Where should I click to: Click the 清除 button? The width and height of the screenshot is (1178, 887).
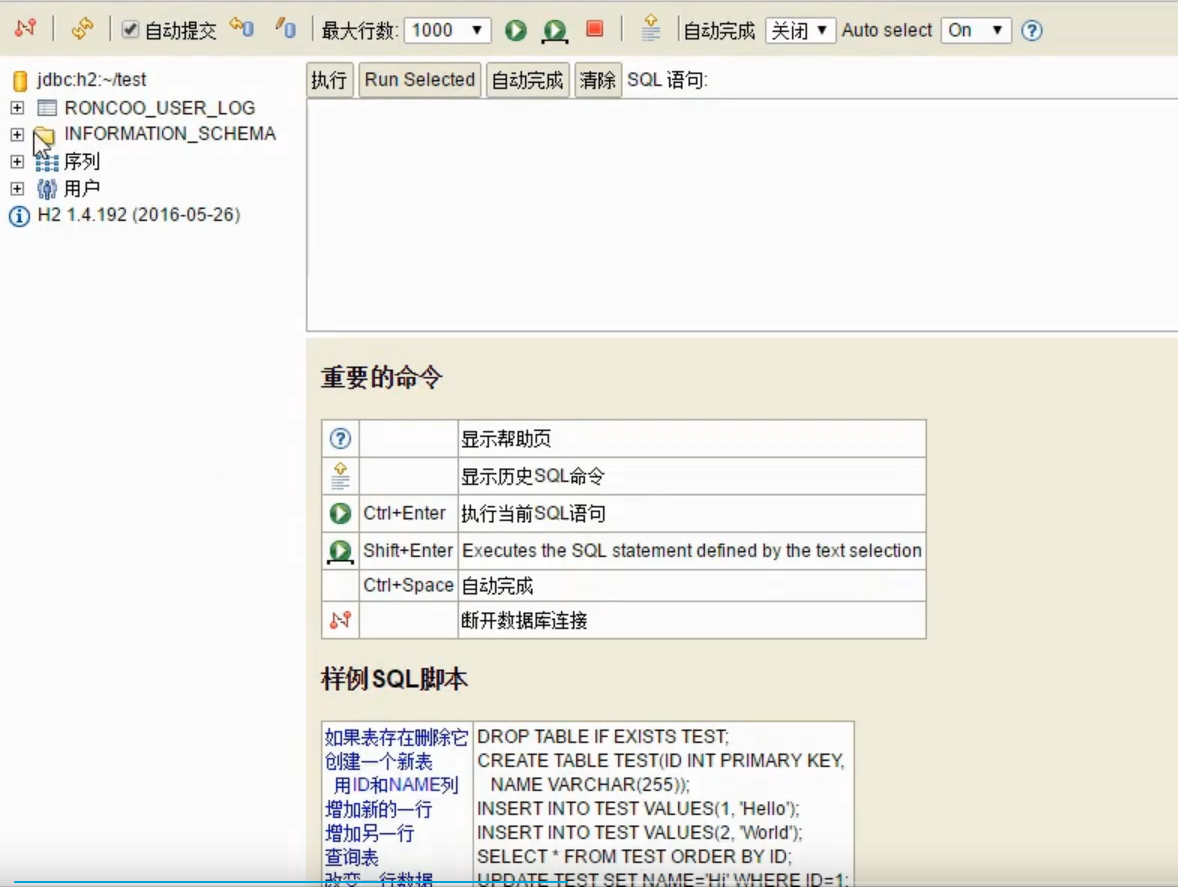[x=598, y=80]
